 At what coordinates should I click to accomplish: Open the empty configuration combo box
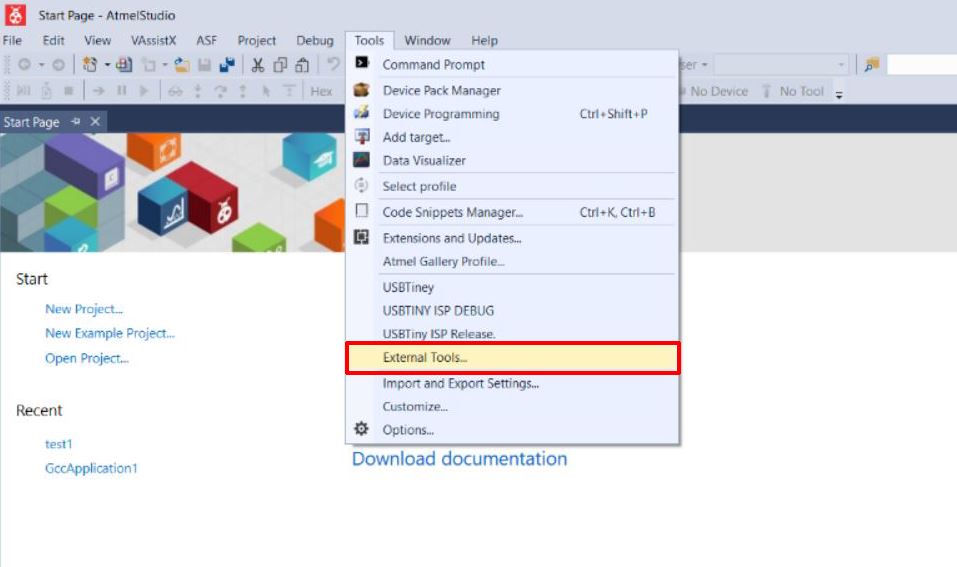[x=781, y=64]
